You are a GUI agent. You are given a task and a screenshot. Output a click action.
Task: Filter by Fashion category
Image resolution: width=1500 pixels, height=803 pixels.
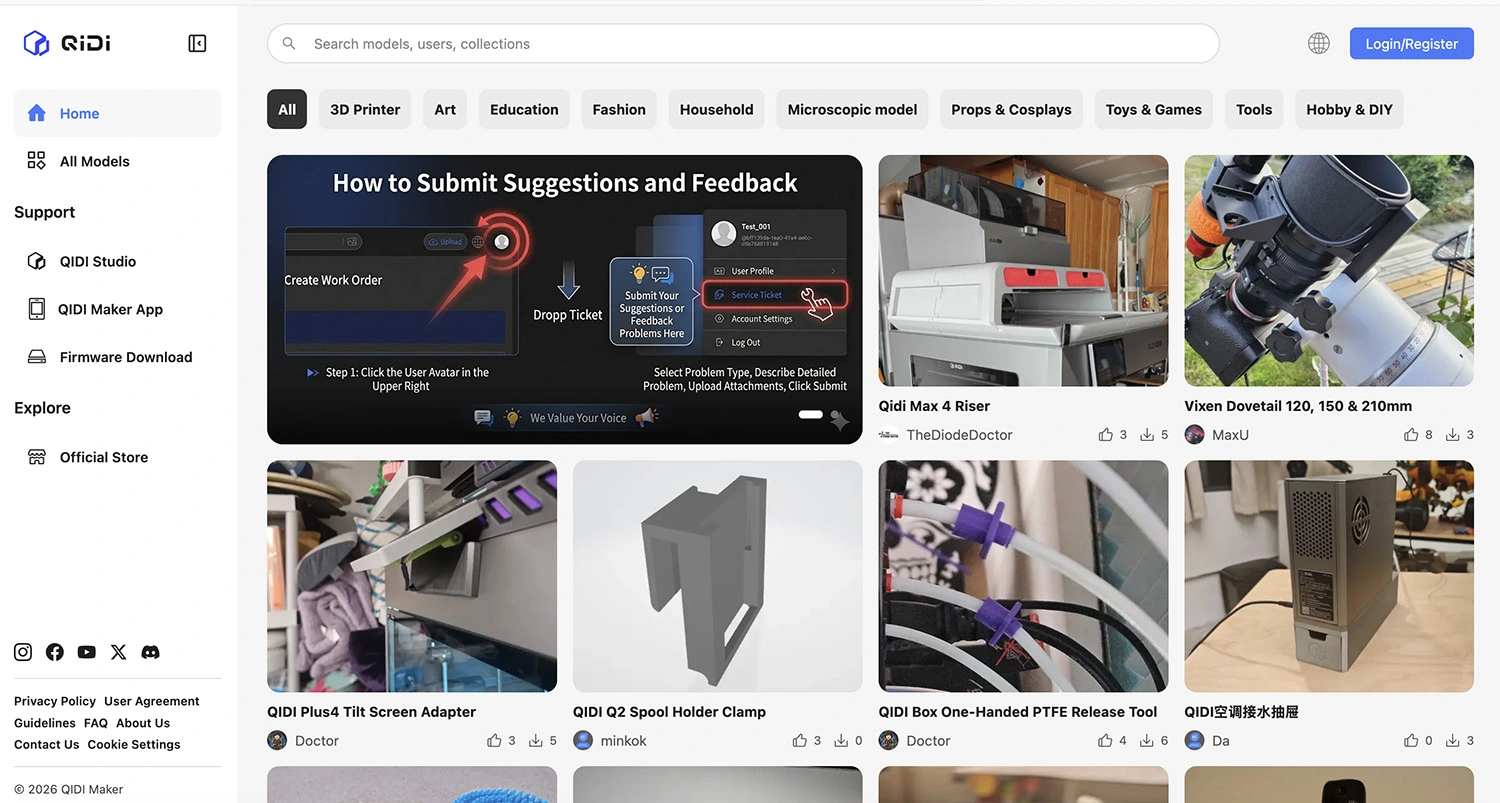pos(619,110)
